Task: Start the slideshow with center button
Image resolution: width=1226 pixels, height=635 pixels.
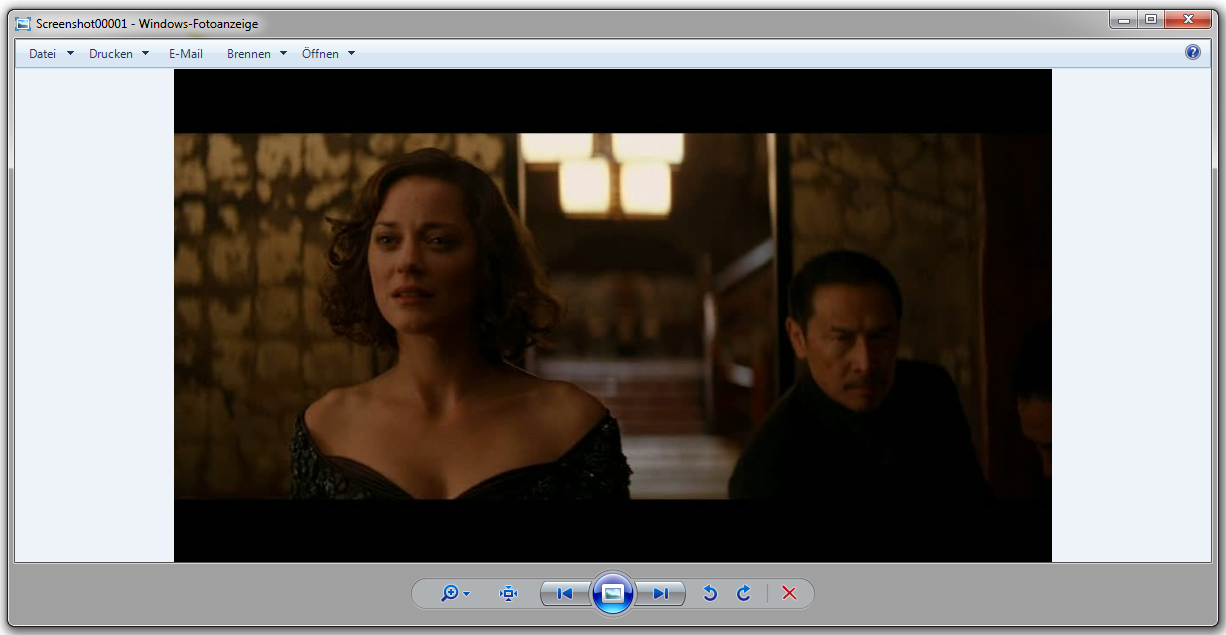Action: point(613,593)
